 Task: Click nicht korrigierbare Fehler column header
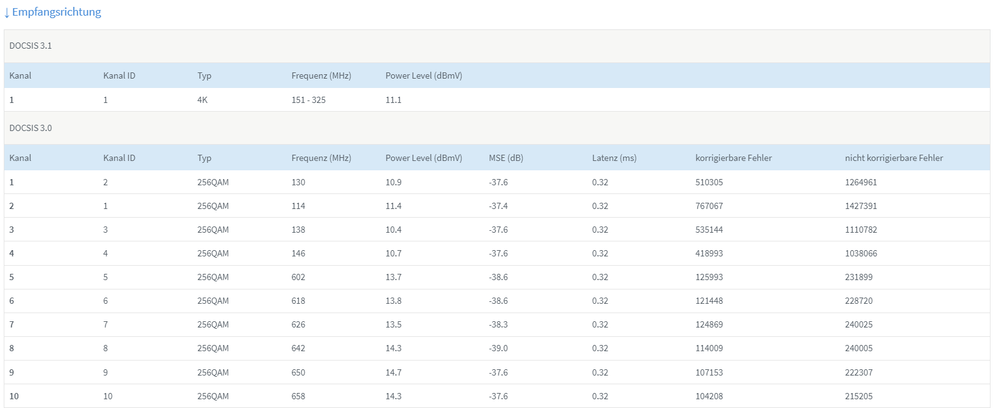click(894, 158)
